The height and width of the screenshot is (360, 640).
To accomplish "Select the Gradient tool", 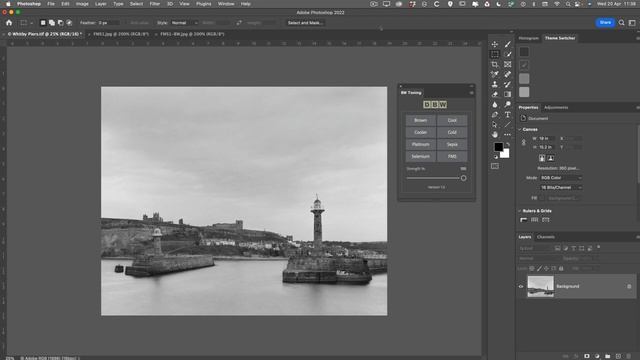I will pyautogui.click(x=507, y=94).
